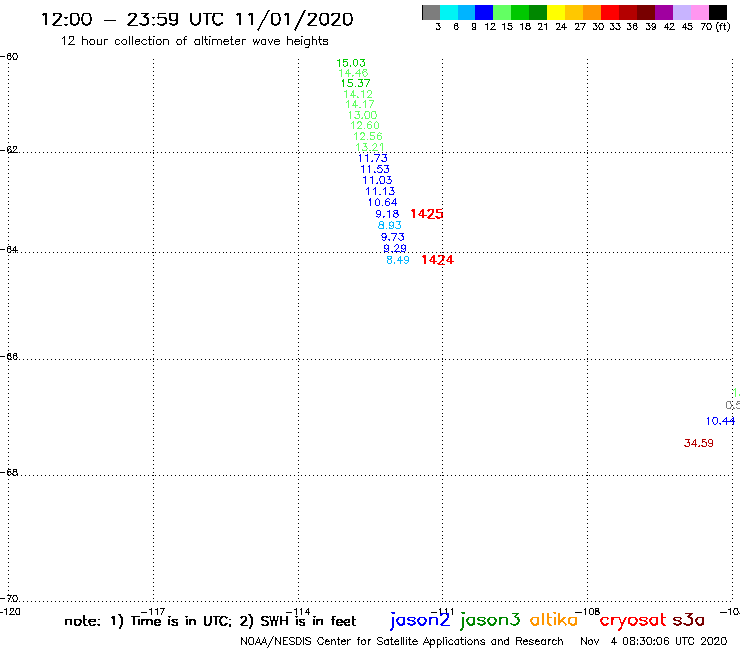This screenshot has height=650, width=740.
Task: Click the jason3 satellite legend label
Action: click(x=489, y=620)
